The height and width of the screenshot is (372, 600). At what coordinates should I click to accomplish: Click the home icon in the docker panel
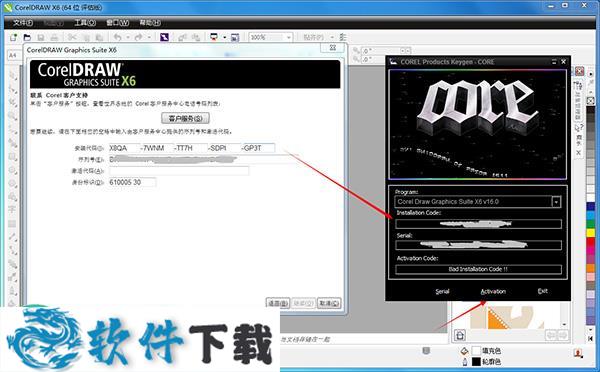click(x=460, y=335)
